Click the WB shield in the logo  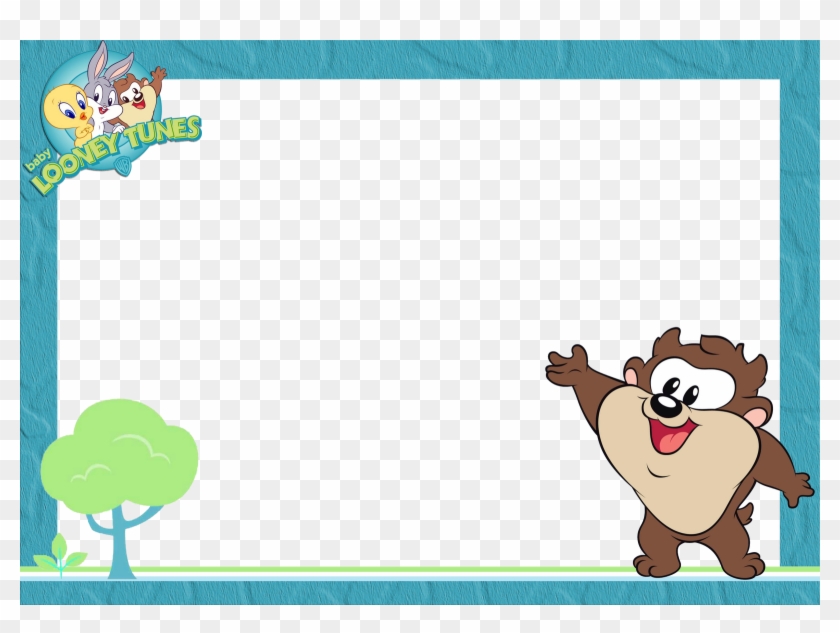124,167
